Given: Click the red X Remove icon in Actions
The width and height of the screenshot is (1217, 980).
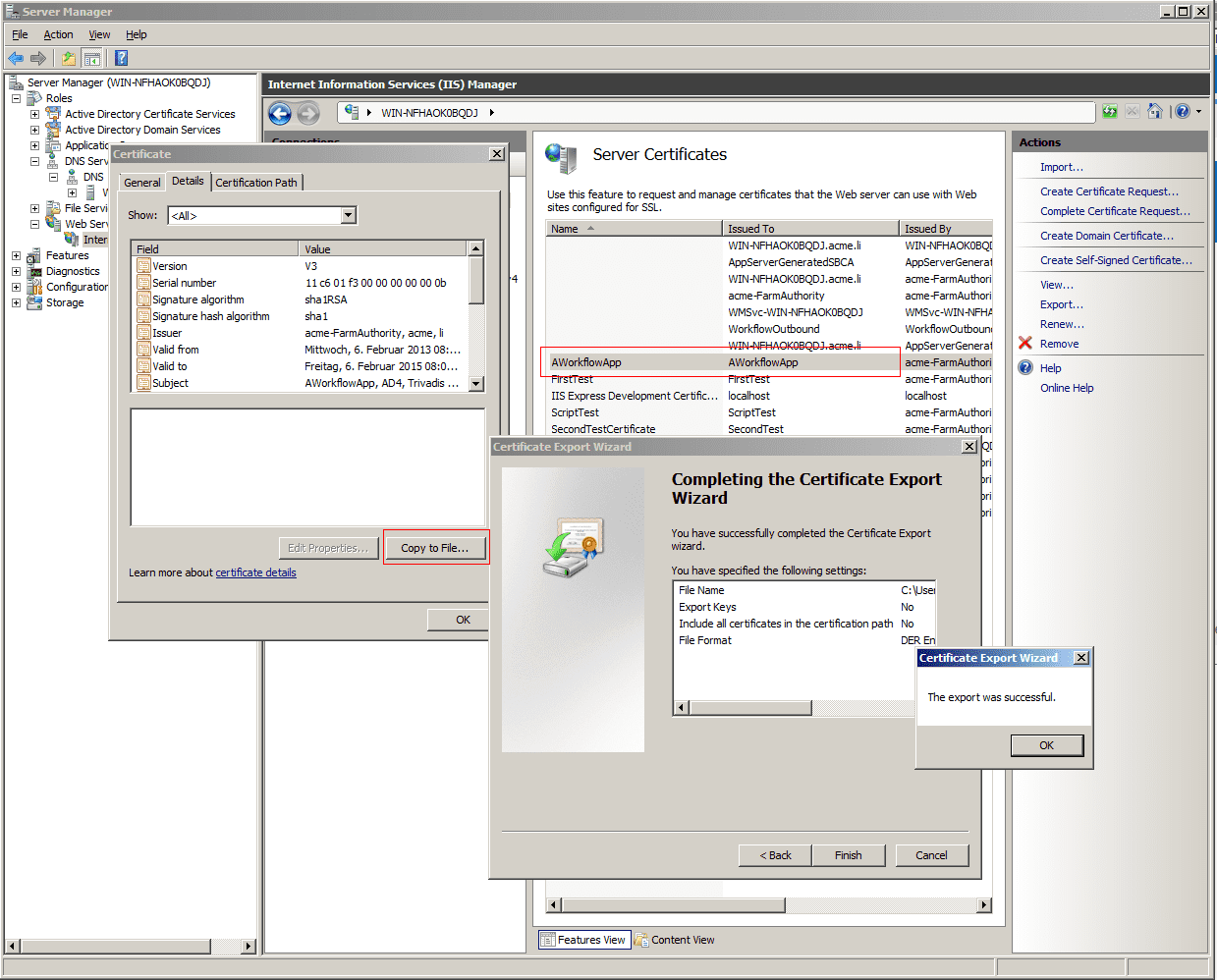Looking at the screenshot, I should coord(1025,344).
